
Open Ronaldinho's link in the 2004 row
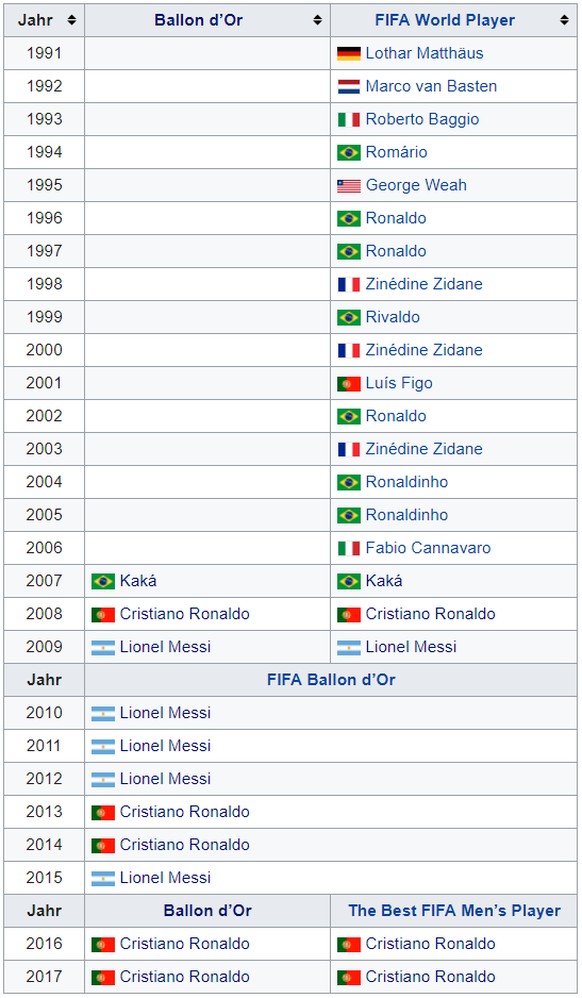click(x=406, y=482)
